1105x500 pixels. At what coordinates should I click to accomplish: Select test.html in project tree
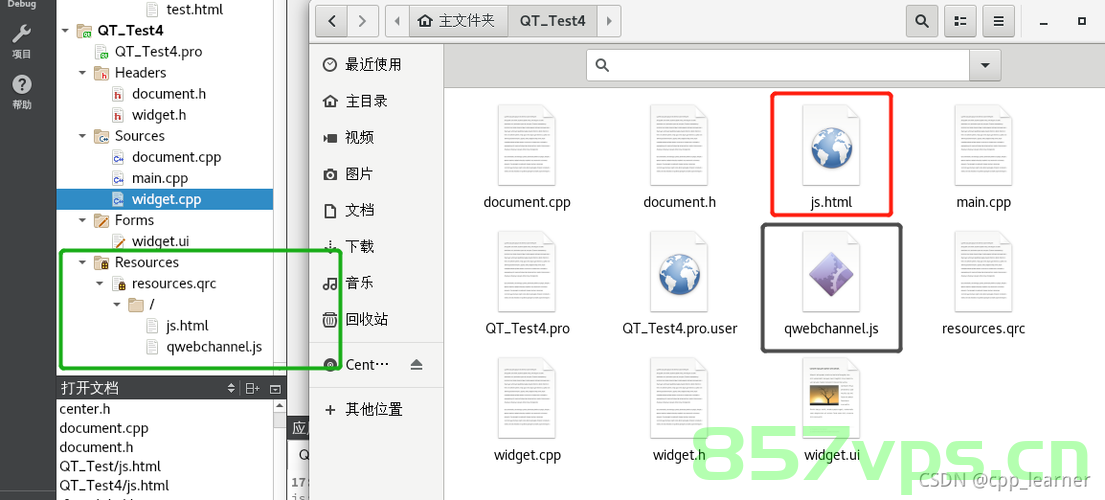coord(194,10)
